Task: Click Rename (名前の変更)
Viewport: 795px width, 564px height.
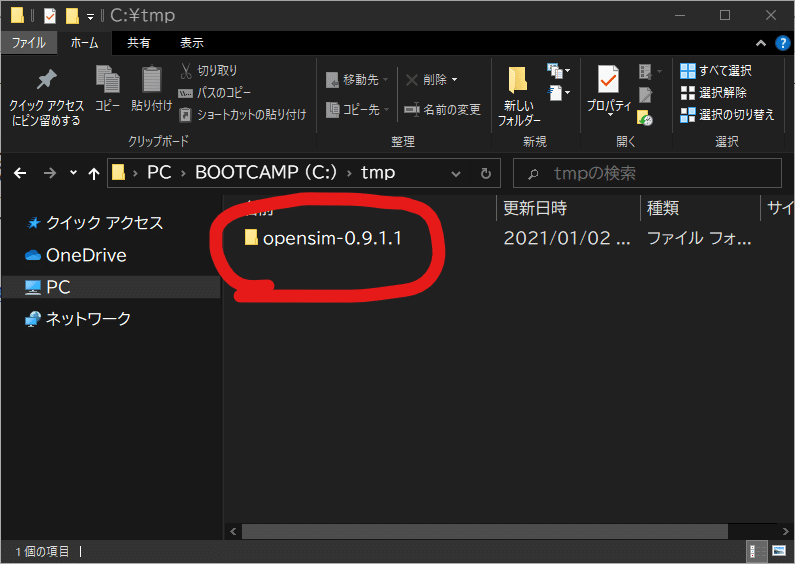Action: coord(442,110)
